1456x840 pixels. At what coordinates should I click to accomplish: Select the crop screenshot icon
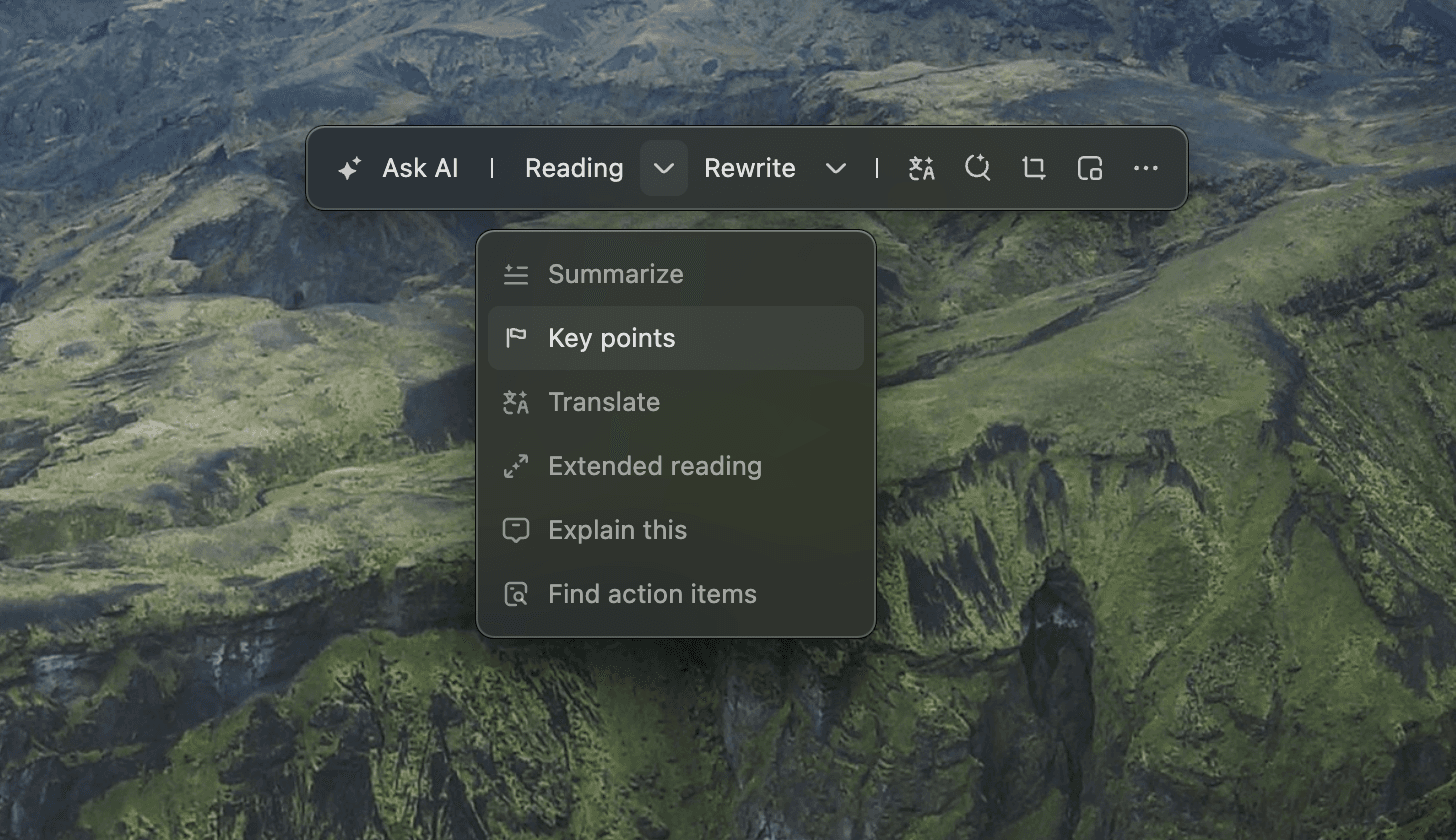click(x=1033, y=169)
